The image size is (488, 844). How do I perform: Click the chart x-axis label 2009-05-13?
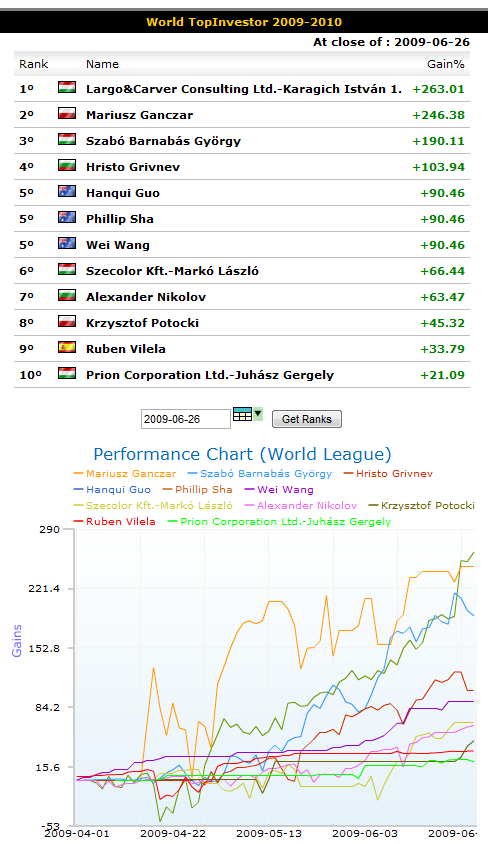269,833
